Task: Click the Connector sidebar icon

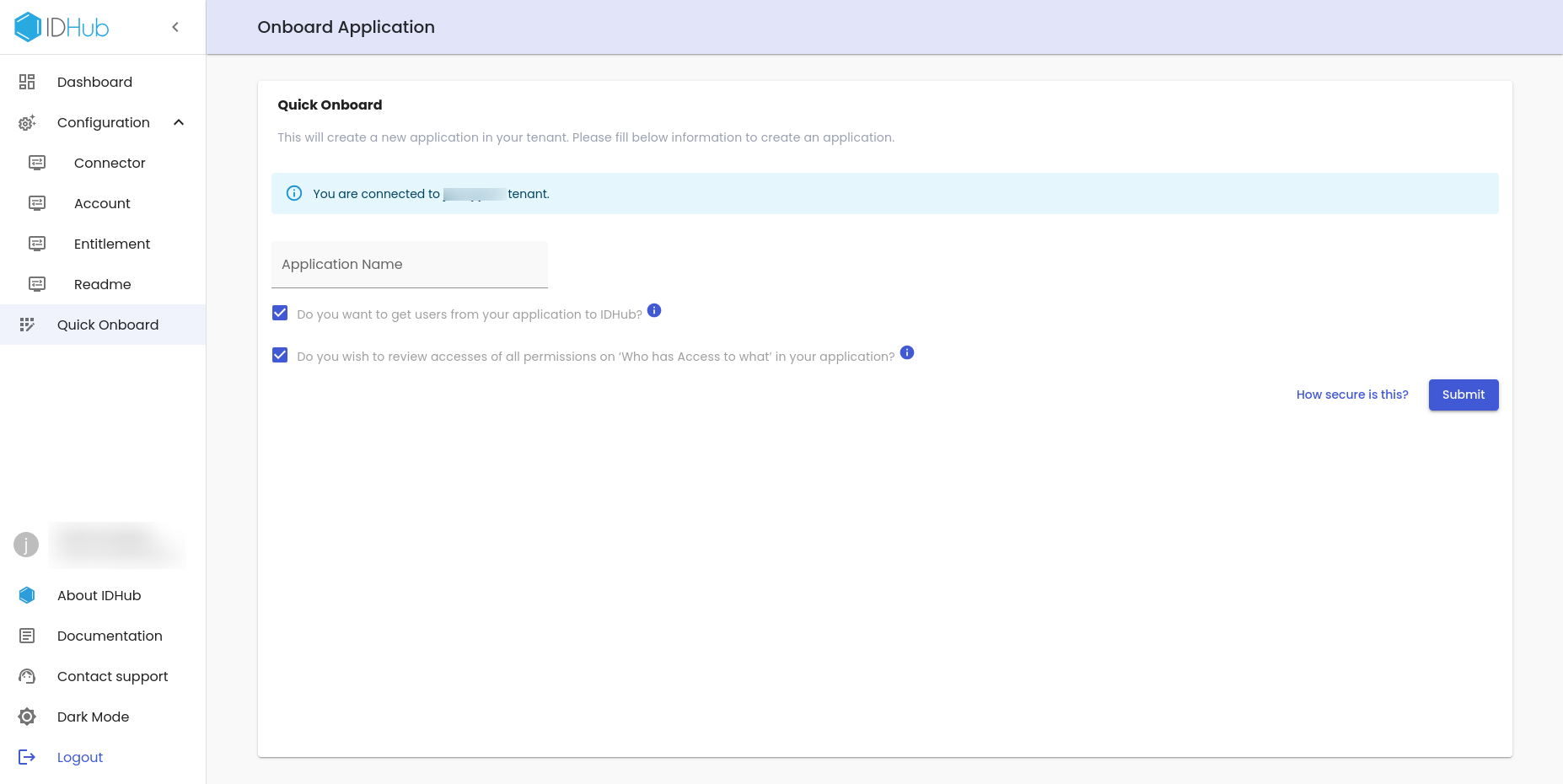Action: (x=37, y=163)
